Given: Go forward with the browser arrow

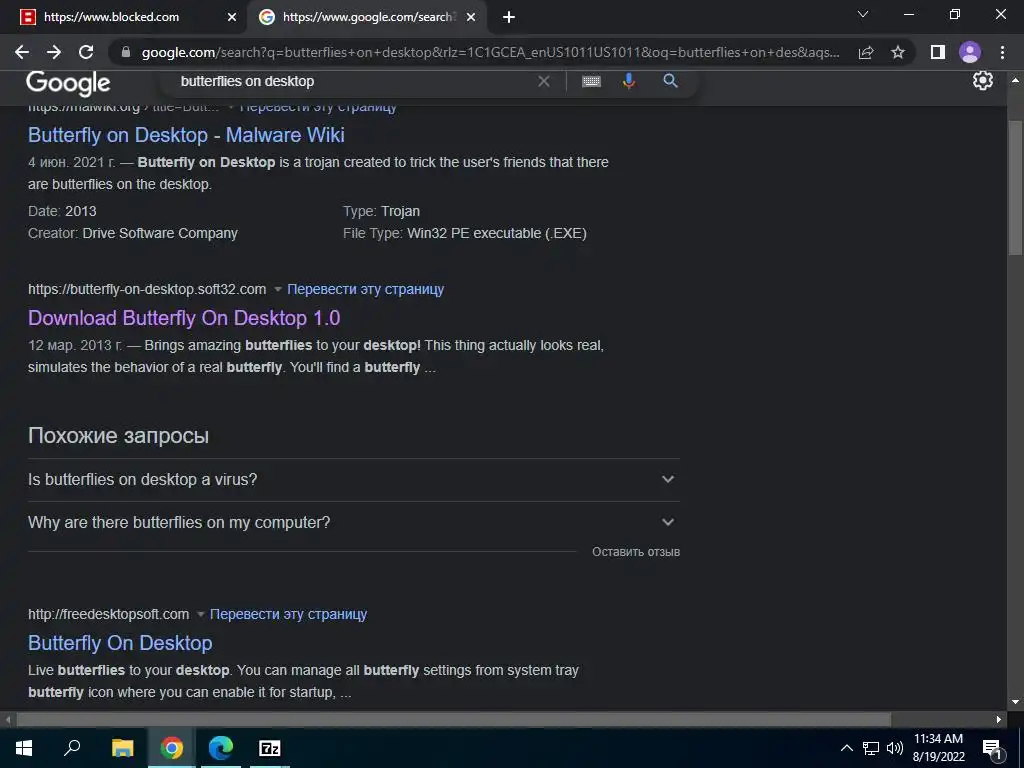Looking at the screenshot, I should [54, 52].
